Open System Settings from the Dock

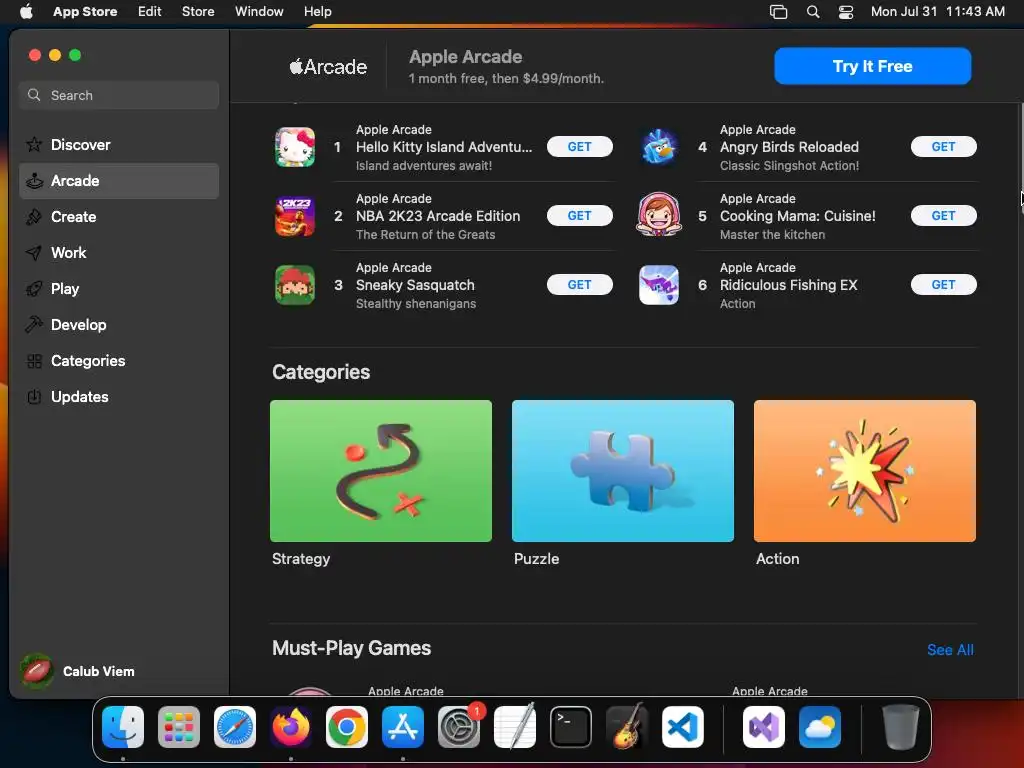click(458, 726)
